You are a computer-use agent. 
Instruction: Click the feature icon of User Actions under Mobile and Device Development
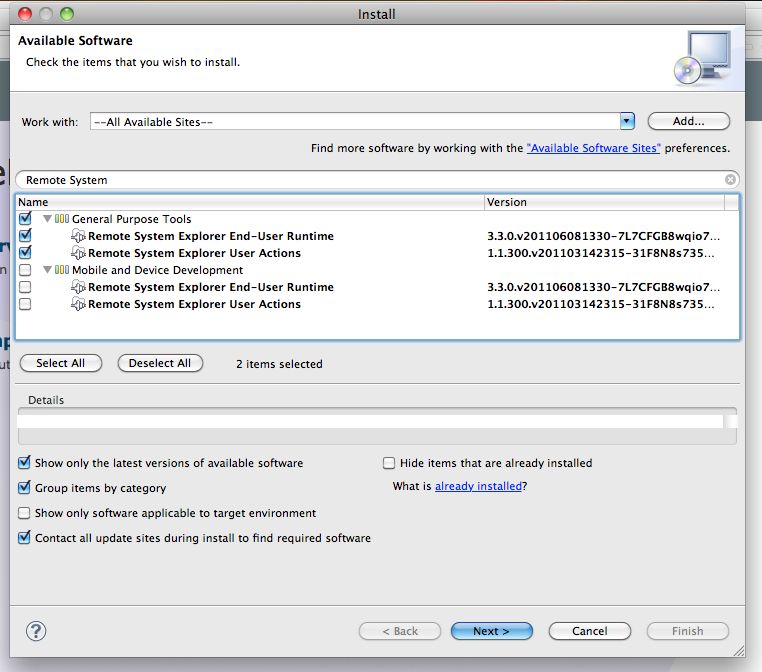(79, 305)
